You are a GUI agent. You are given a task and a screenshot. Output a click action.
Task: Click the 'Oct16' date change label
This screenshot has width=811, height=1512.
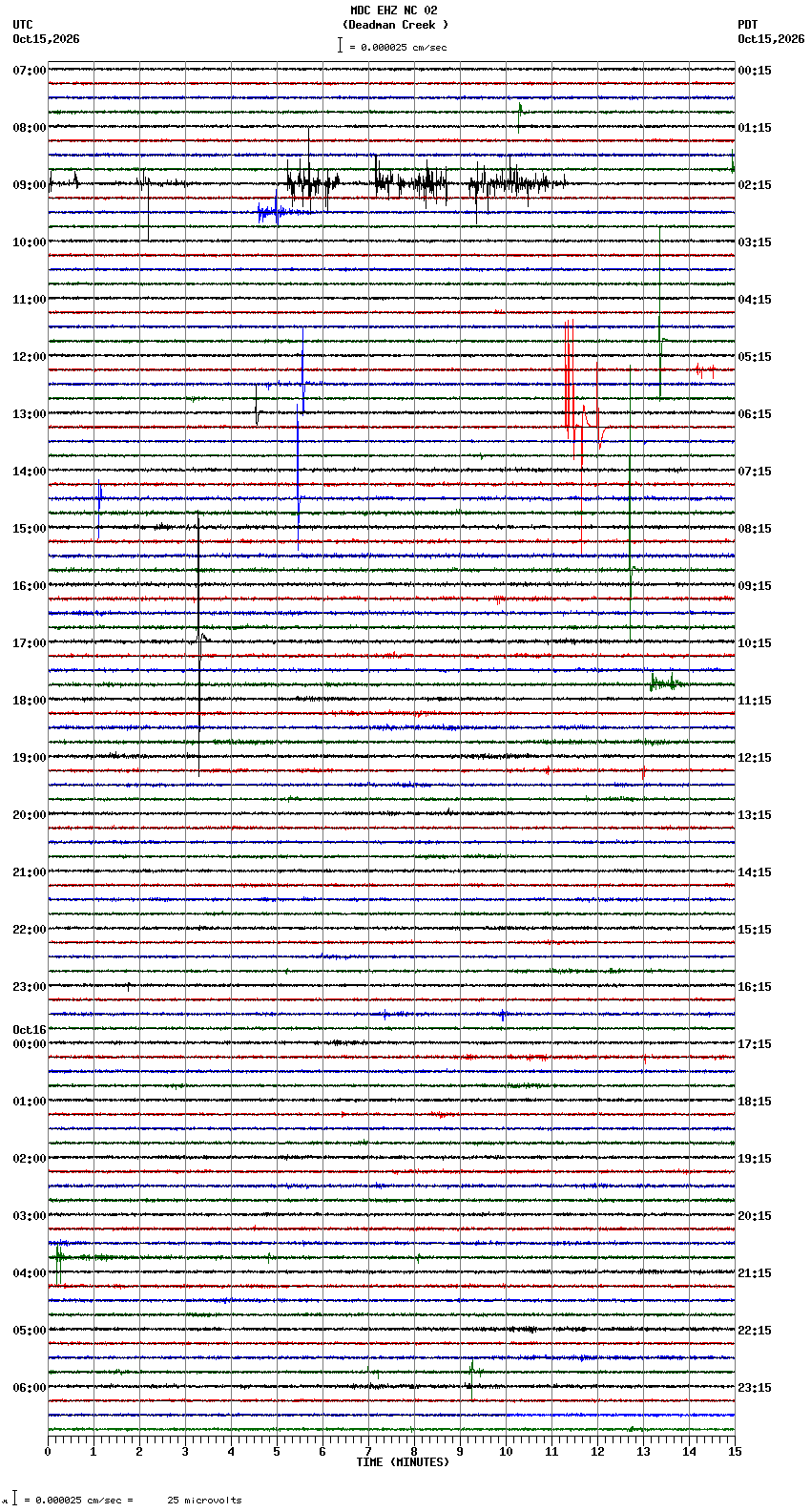(30, 1030)
